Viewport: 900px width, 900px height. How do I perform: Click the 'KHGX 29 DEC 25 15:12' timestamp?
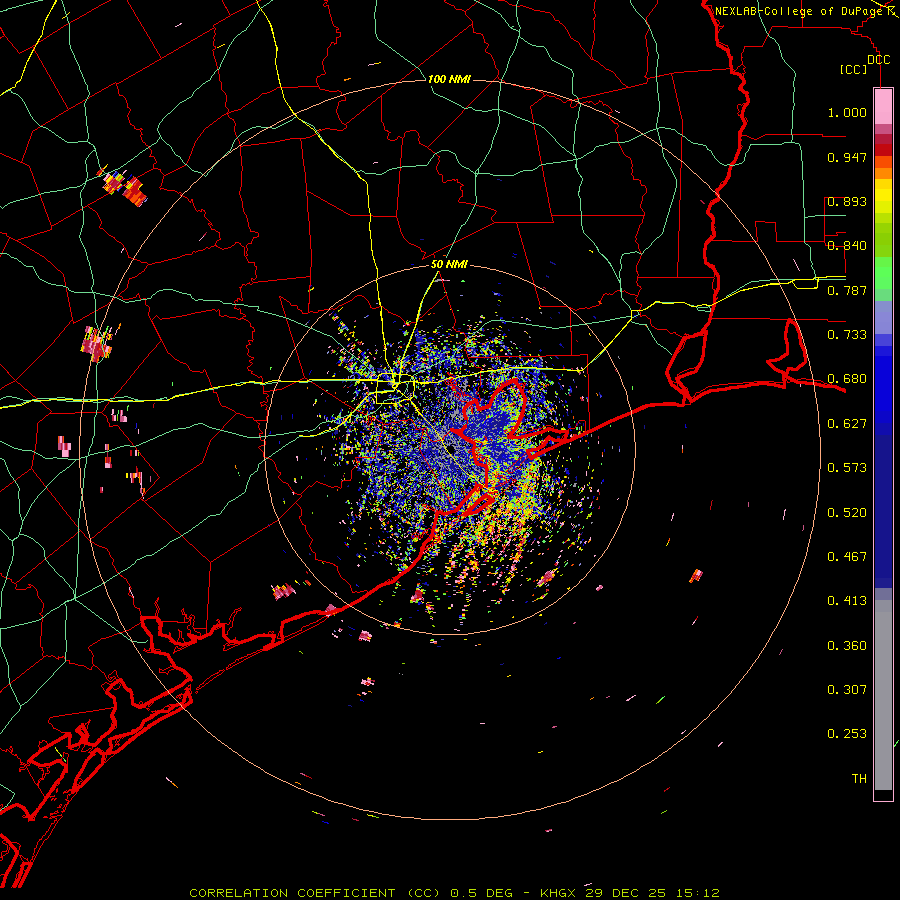[x=630, y=893]
